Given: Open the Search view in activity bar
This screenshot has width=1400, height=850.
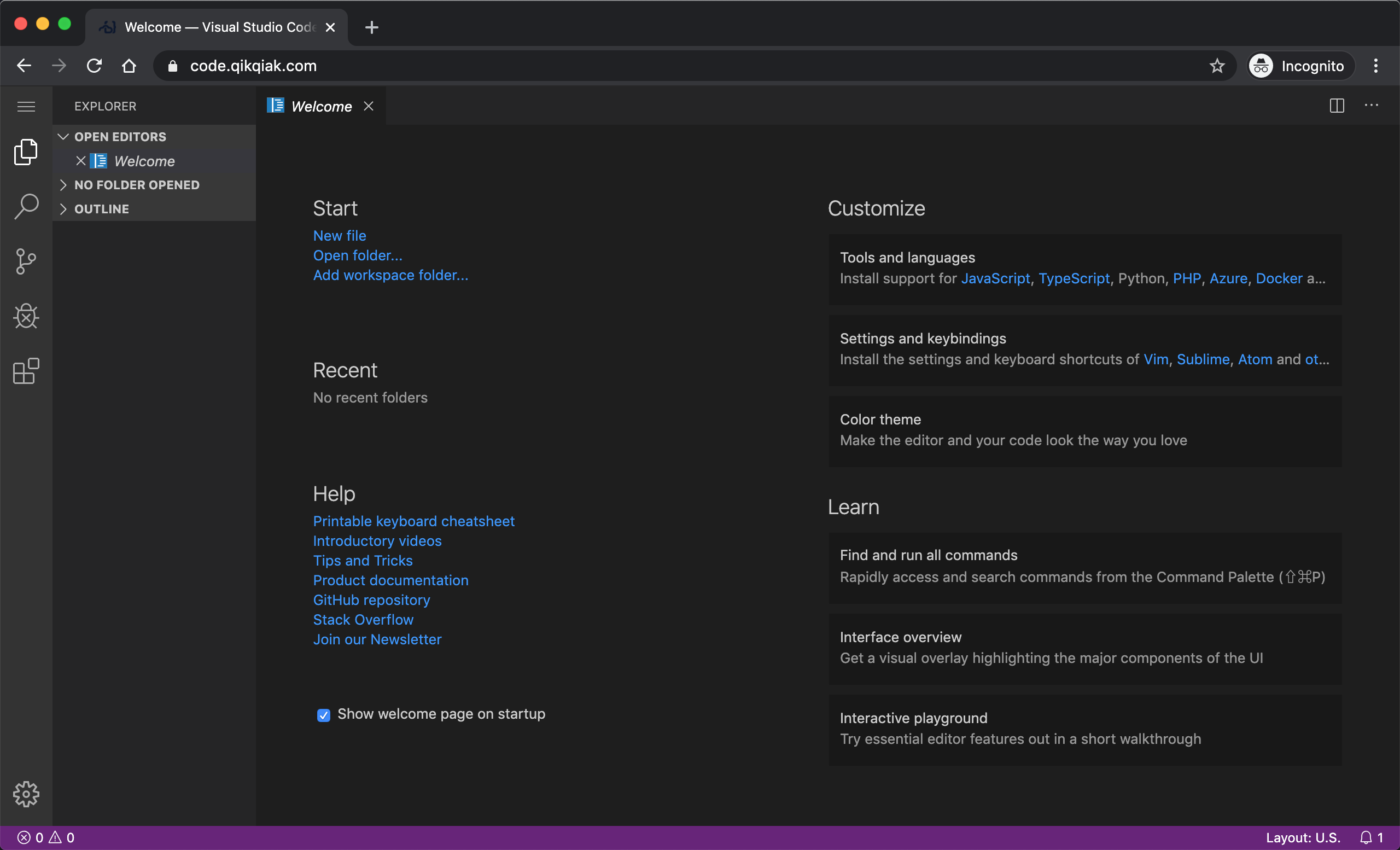Looking at the screenshot, I should click(26, 206).
